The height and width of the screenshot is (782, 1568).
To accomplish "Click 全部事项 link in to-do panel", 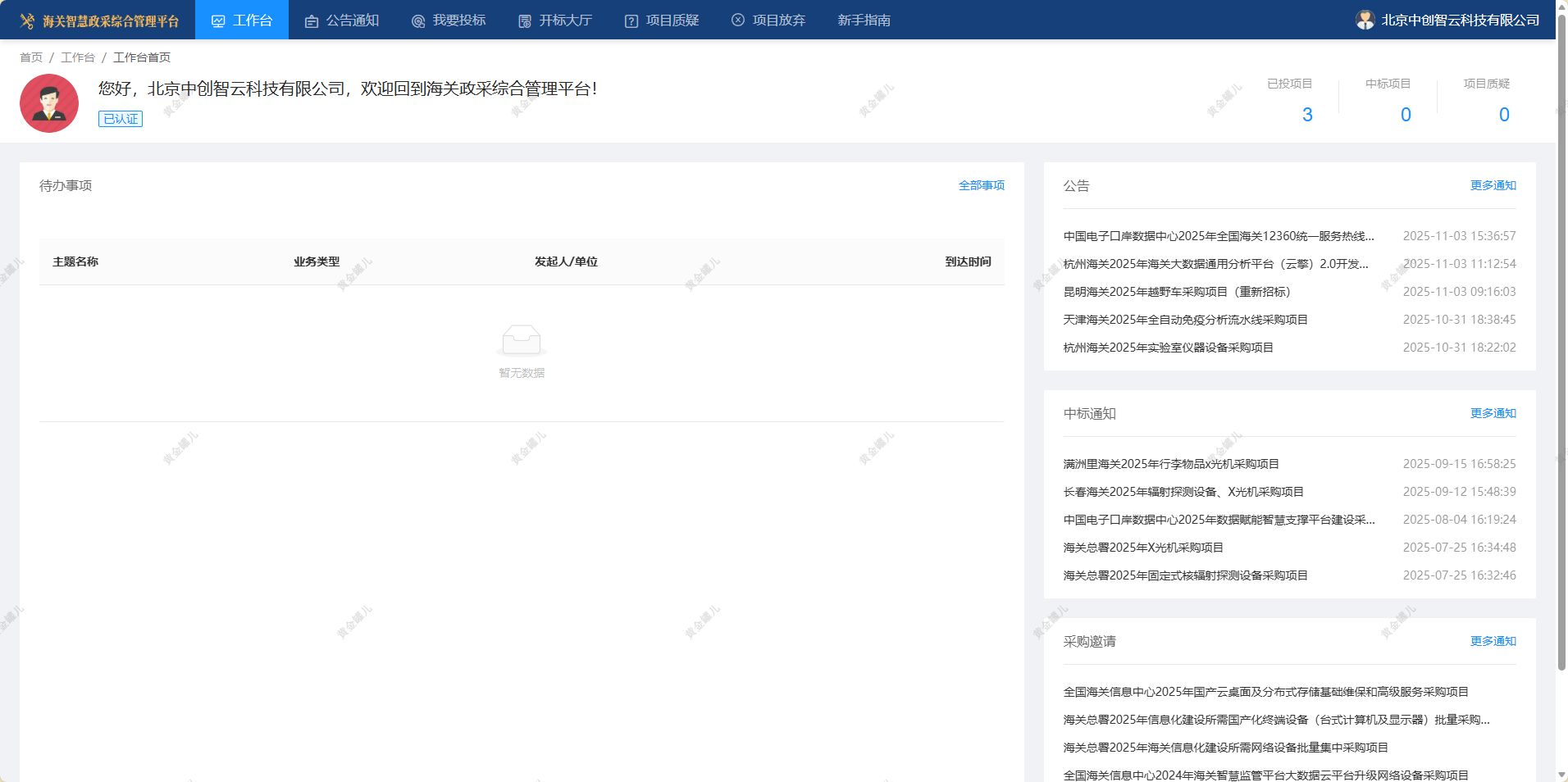I will point(981,186).
